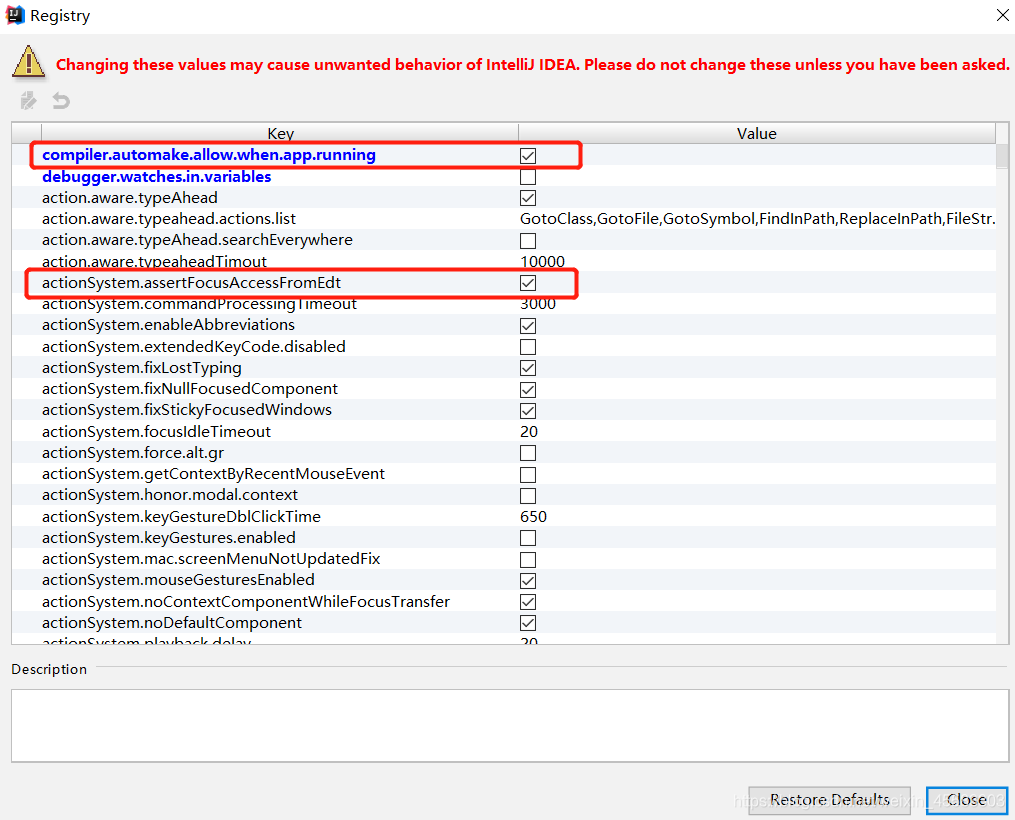The image size is (1015, 820).
Task: Check actionSystem.mac.screenMenuNotUpdatedFix checkbox
Action: [528, 559]
